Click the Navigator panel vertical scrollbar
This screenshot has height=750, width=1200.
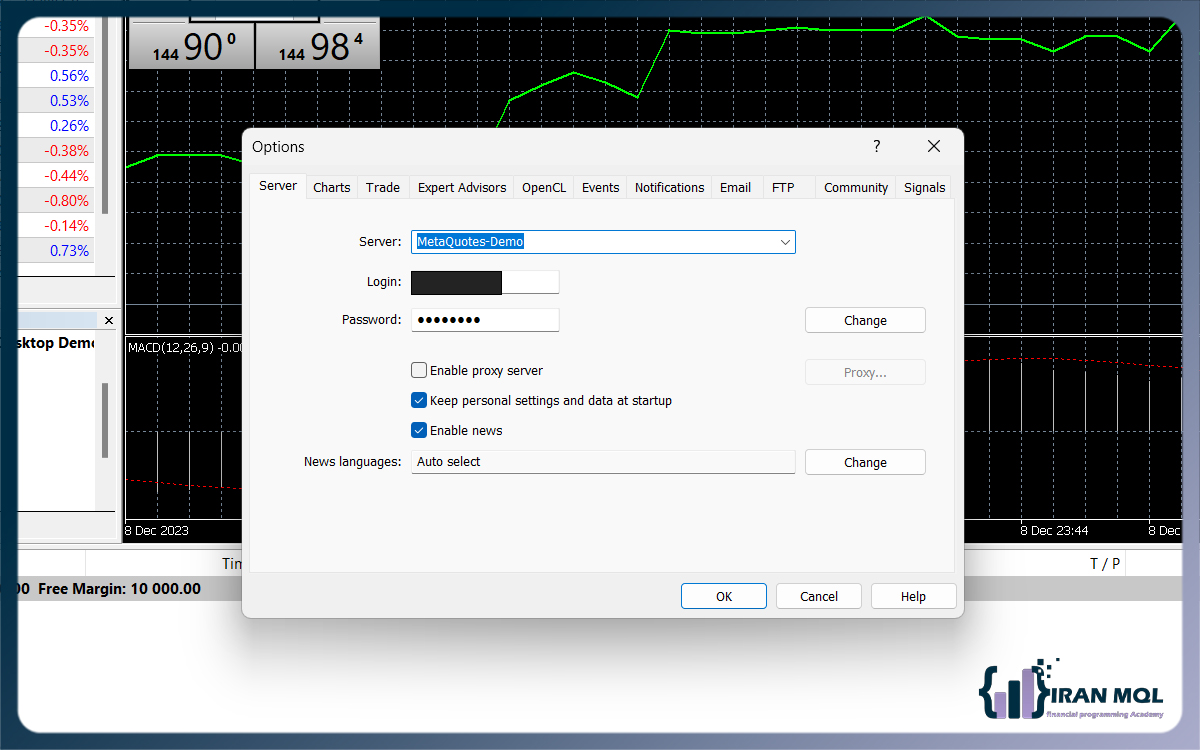point(105,420)
